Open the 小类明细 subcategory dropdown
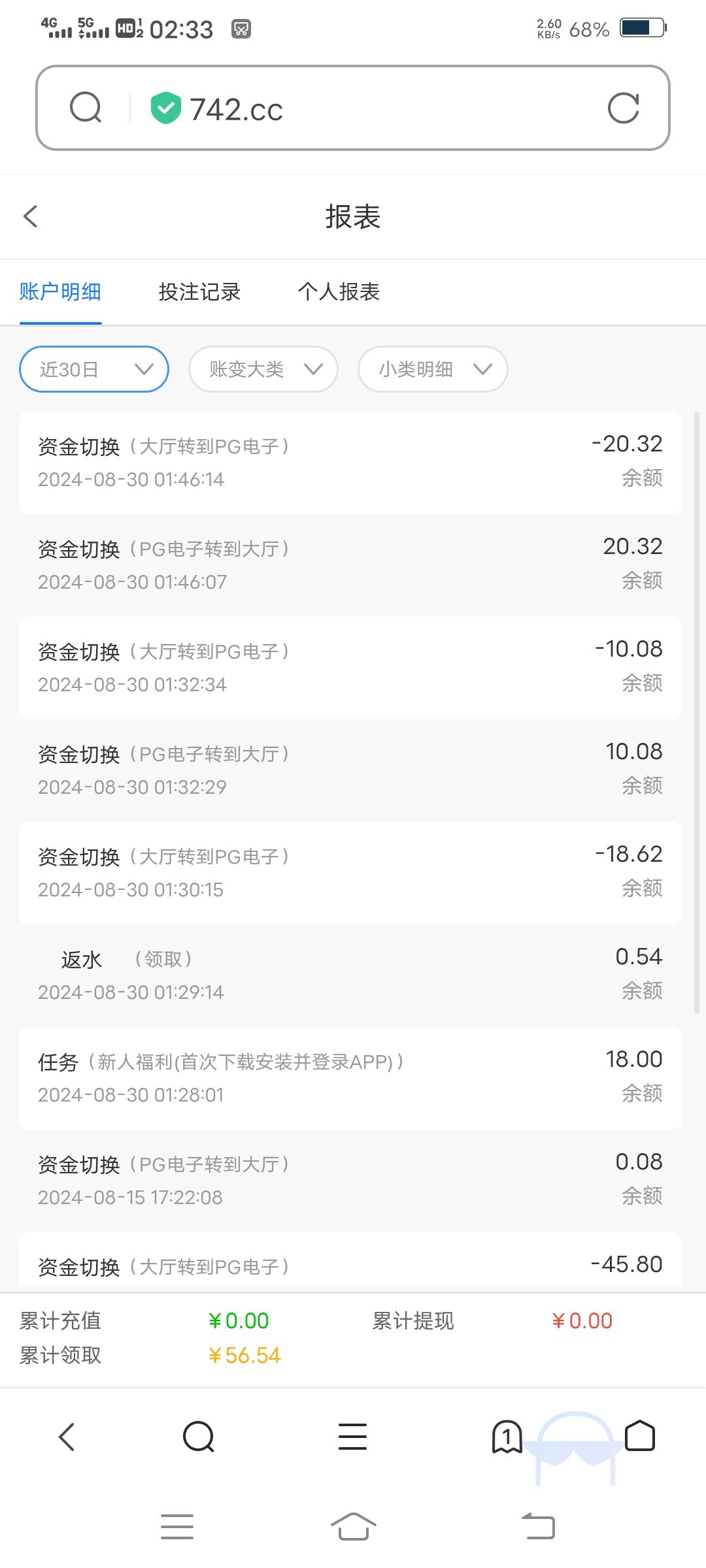 click(433, 369)
